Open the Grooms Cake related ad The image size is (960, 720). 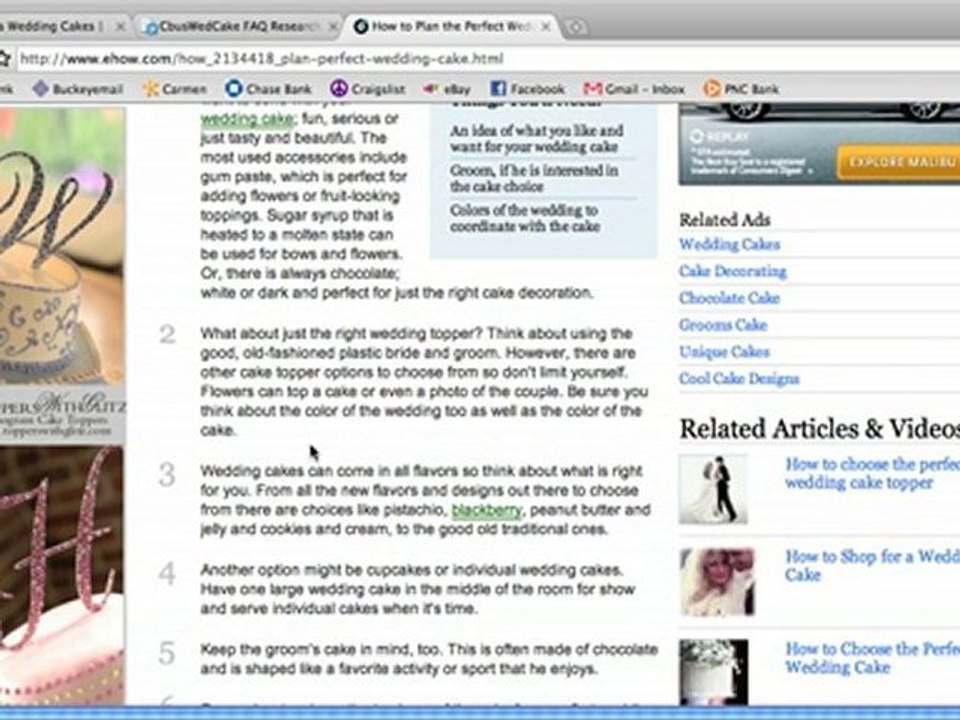pyautogui.click(x=722, y=325)
